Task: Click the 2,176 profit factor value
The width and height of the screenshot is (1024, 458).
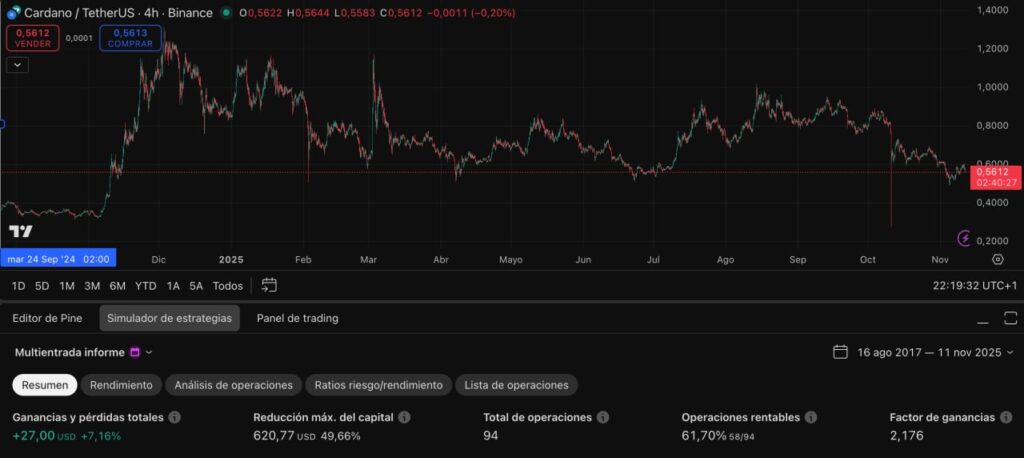Action: (906, 436)
